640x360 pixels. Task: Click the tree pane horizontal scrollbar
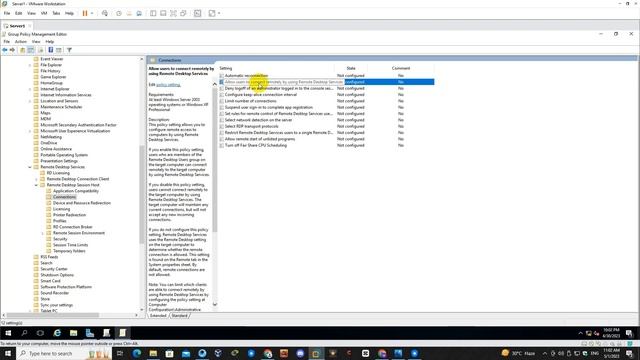coord(53,315)
